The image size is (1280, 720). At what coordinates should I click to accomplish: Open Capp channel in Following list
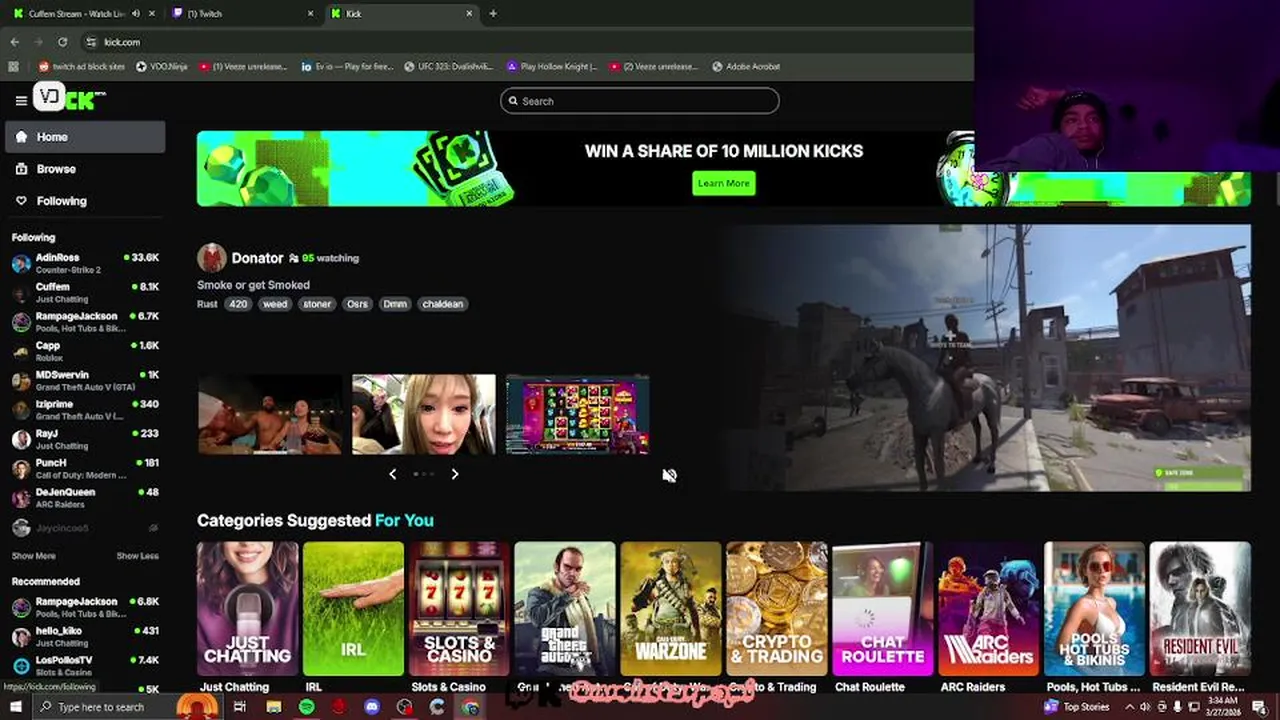(85, 351)
